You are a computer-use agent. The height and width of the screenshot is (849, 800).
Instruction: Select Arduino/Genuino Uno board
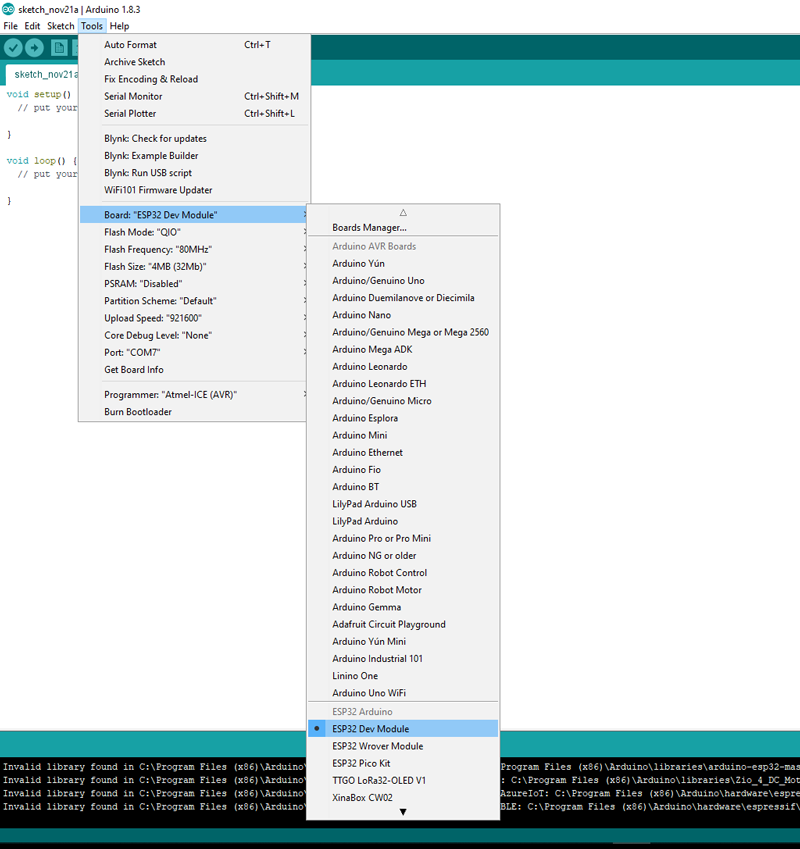[403, 280]
